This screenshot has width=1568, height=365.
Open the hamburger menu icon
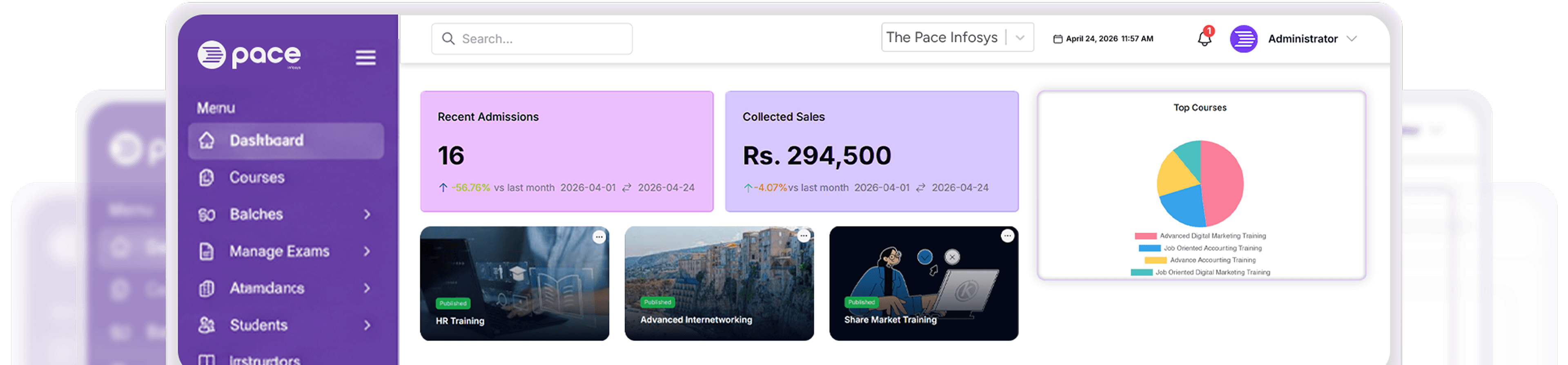click(365, 57)
